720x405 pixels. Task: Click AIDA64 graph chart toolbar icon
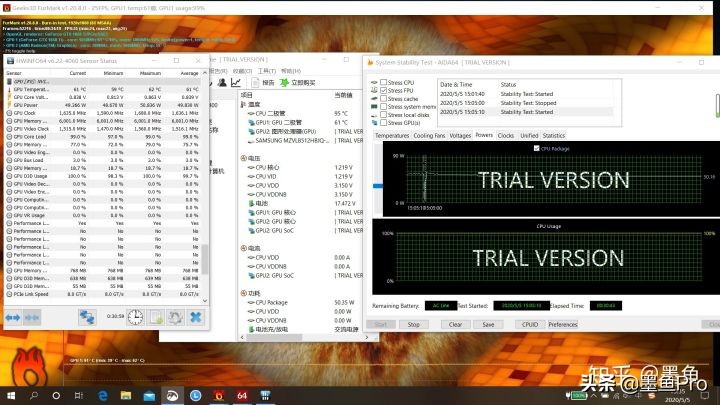(236, 83)
